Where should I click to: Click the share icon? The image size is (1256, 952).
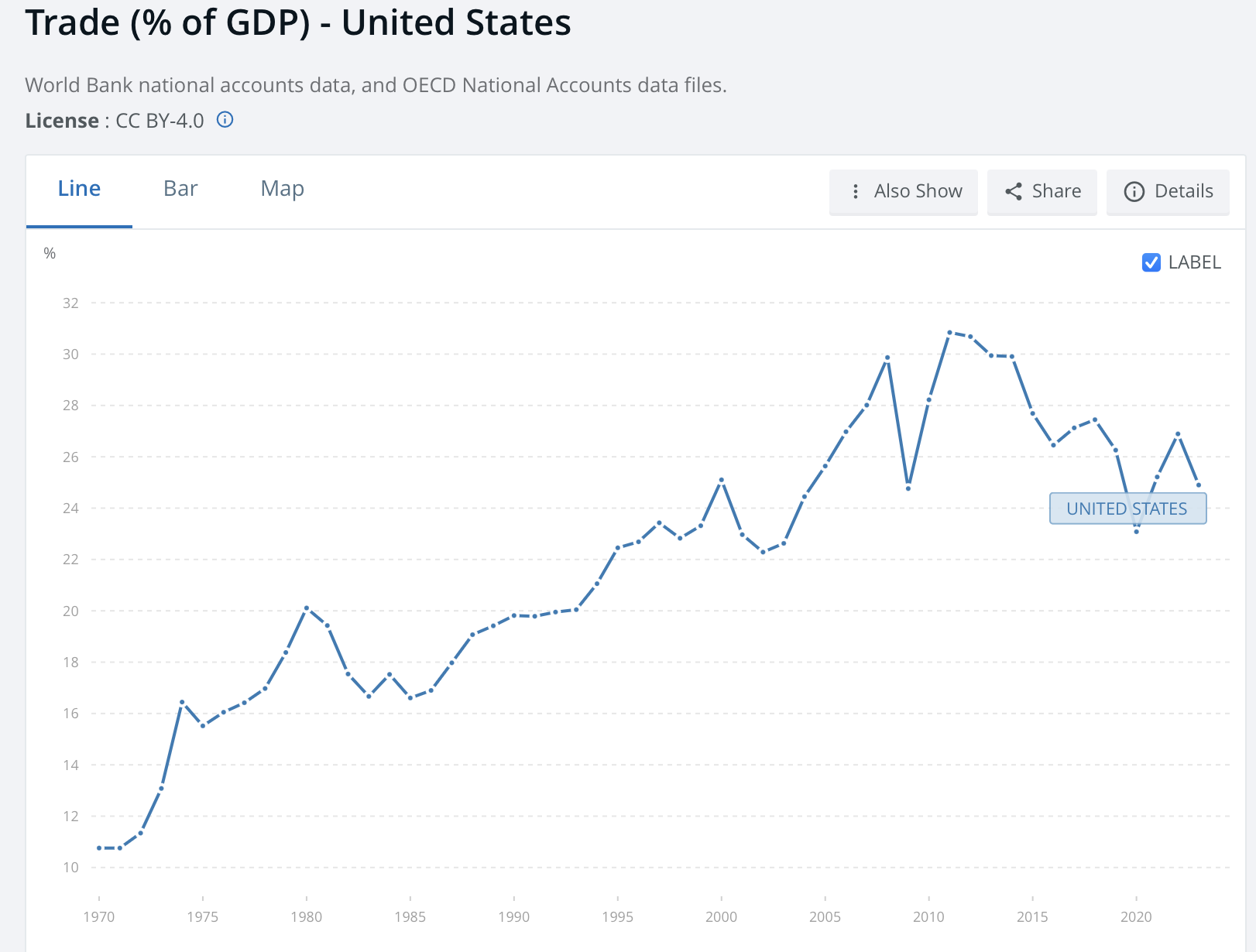pyautogui.click(x=1013, y=191)
